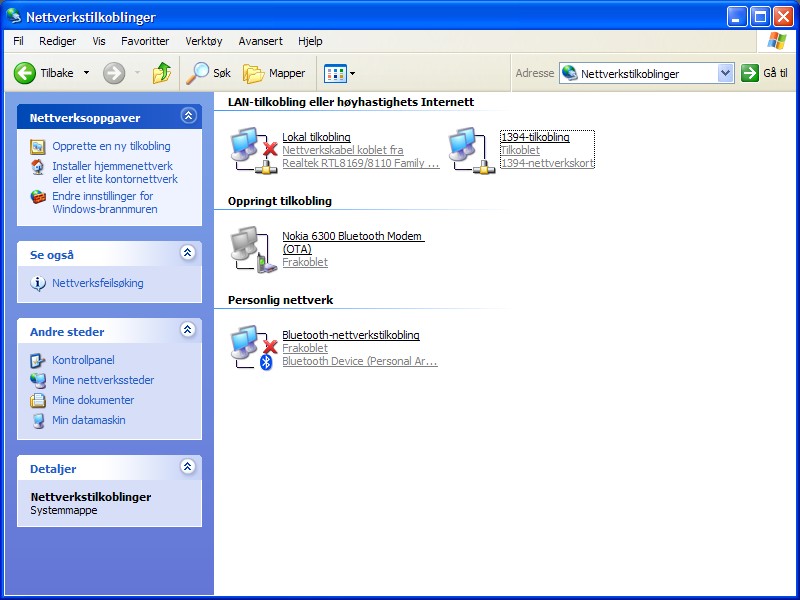Viewport: 800px width, 600px height.
Task: Click Installer hjemmenettverk eller kontornettverk link
Action: point(115,172)
